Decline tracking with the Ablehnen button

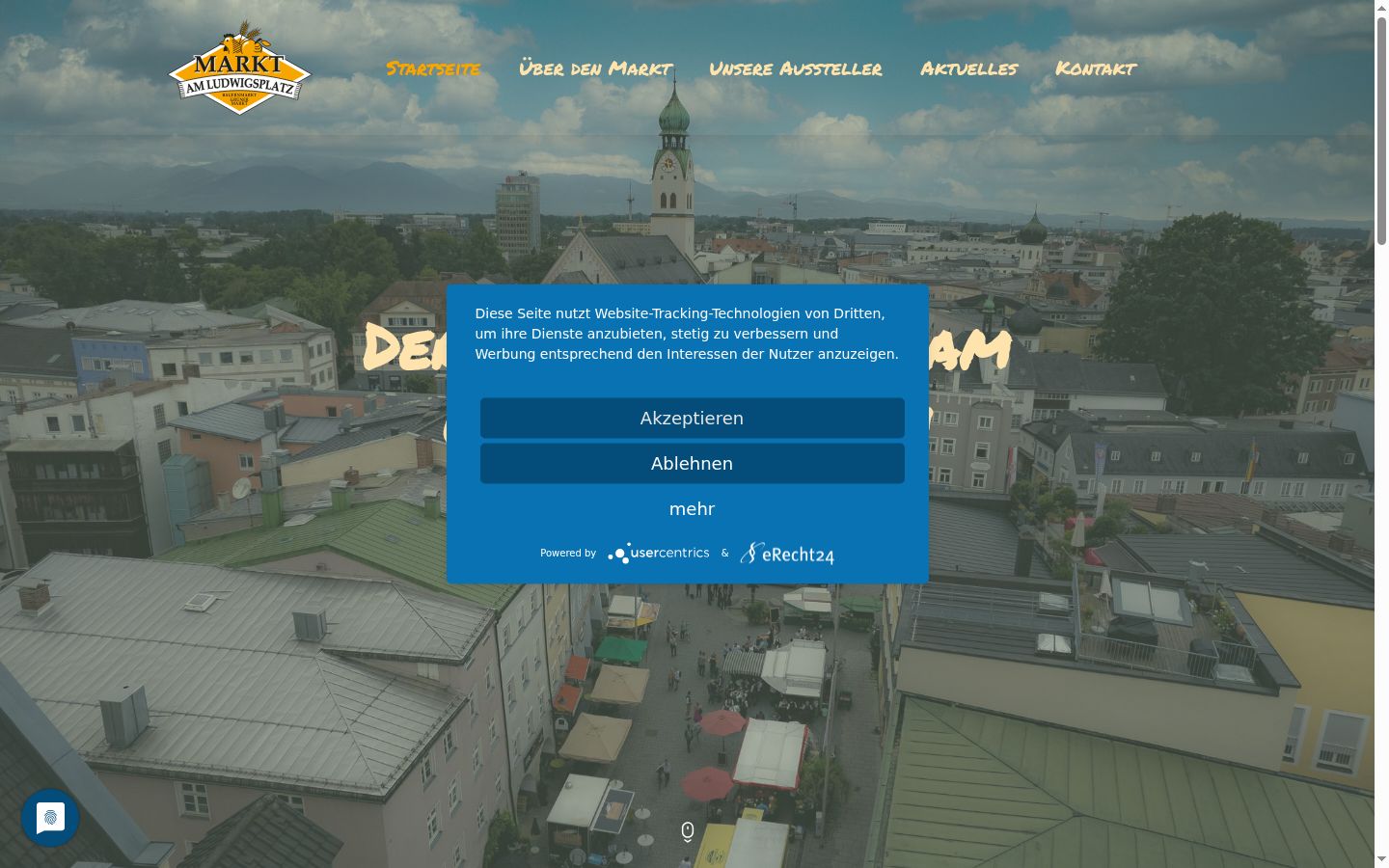tap(693, 463)
